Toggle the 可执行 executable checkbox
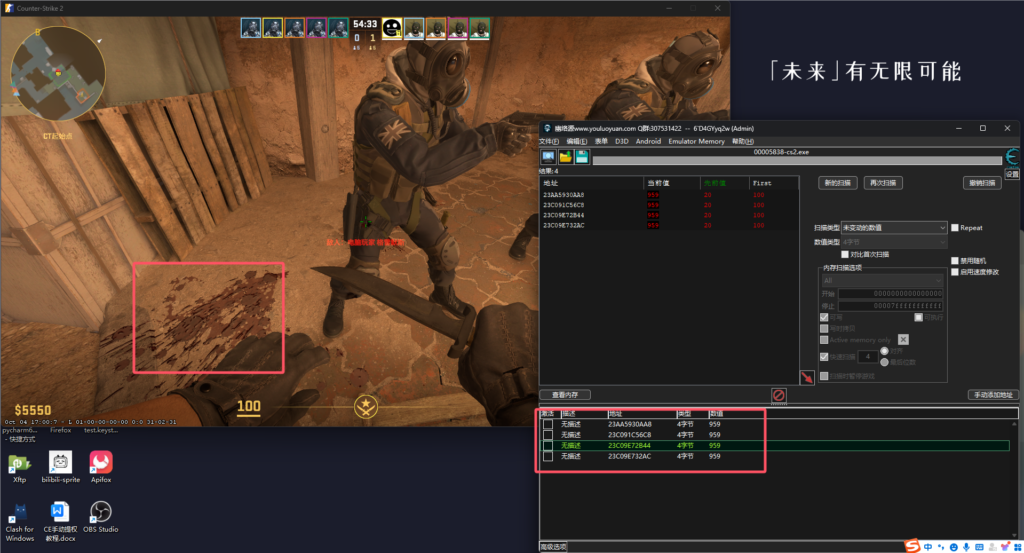This screenshot has height=553, width=1024. tap(918, 317)
